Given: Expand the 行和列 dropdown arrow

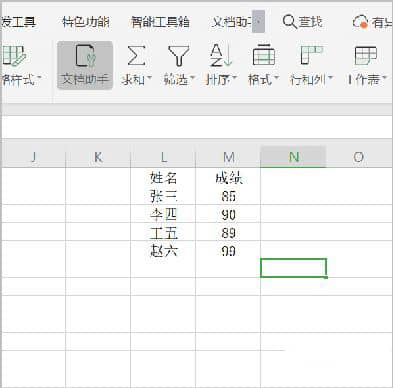Looking at the screenshot, I should [x=330, y=79].
